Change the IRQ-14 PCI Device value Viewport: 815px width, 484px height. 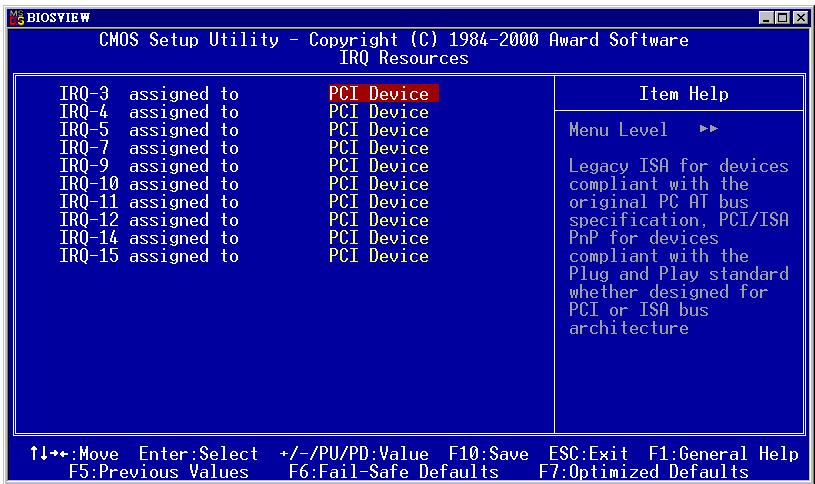(x=379, y=238)
